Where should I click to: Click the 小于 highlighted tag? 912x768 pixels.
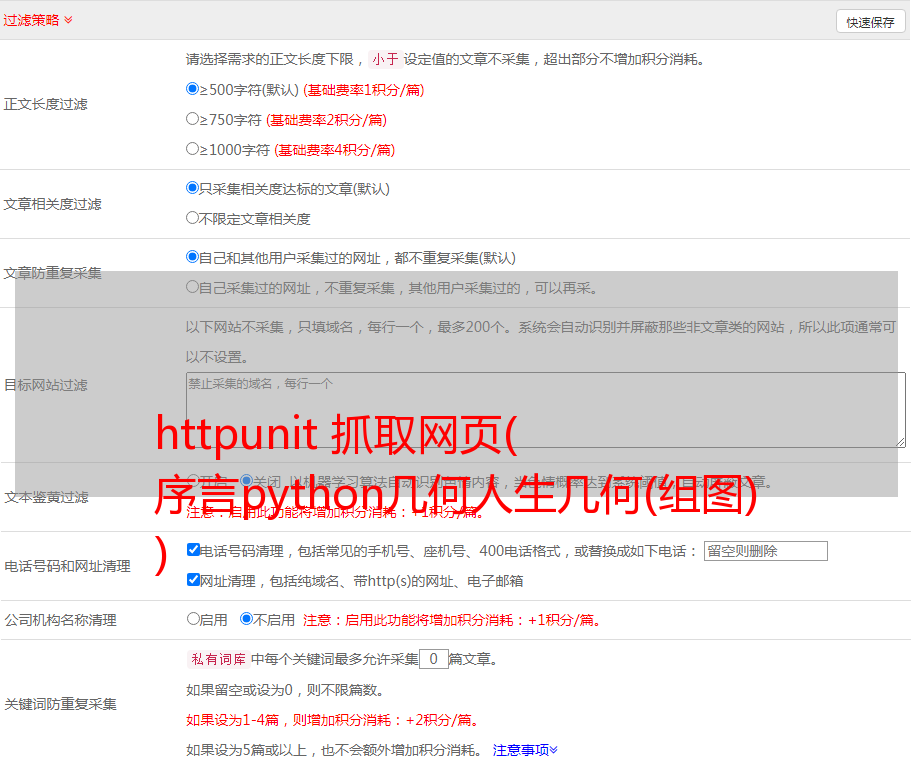386,59
